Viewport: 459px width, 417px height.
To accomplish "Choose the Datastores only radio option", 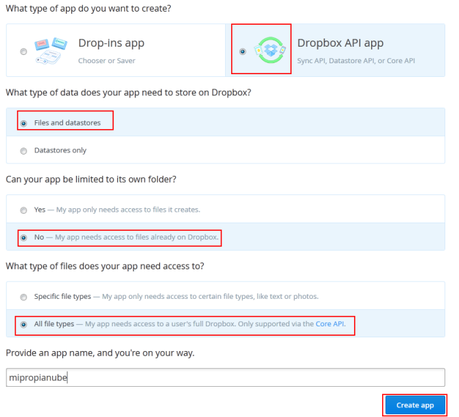I will click(x=23, y=151).
